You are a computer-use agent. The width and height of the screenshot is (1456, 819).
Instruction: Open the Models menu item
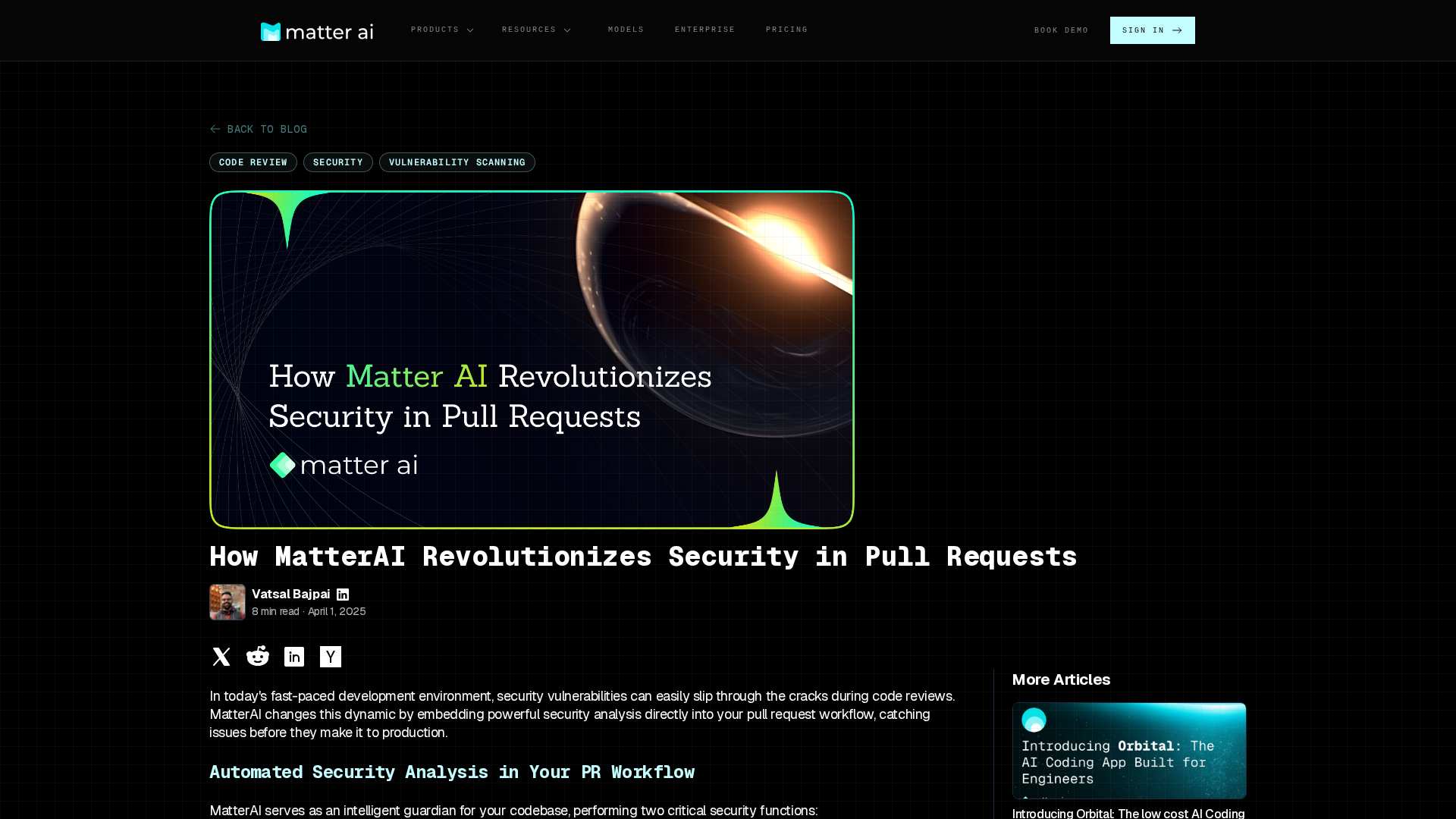click(626, 30)
